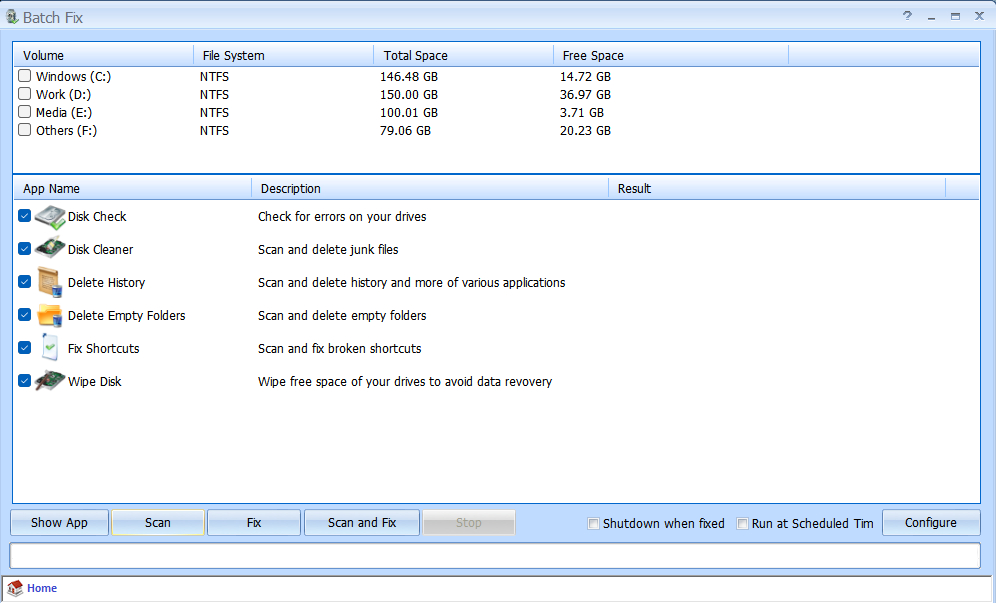The height and width of the screenshot is (603, 996).
Task: Click the Home icon in status bar
Action: (x=15, y=589)
